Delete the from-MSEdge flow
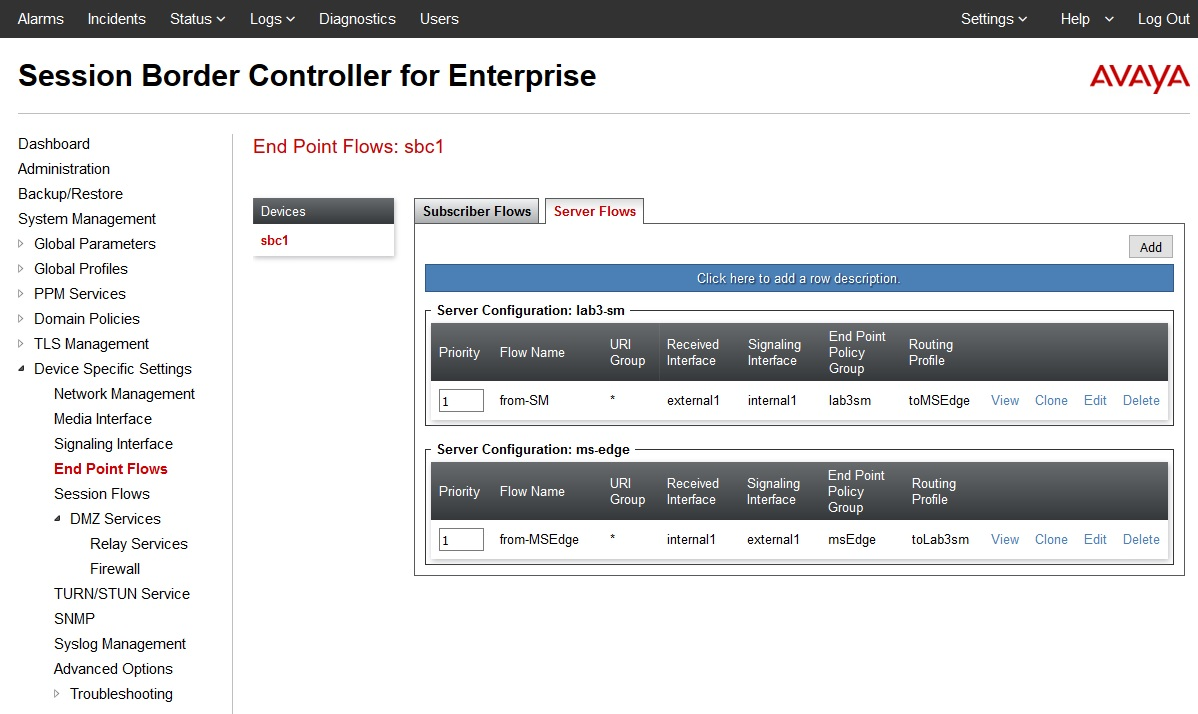Screen dimensions: 1198x714 click(x=1141, y=539)
